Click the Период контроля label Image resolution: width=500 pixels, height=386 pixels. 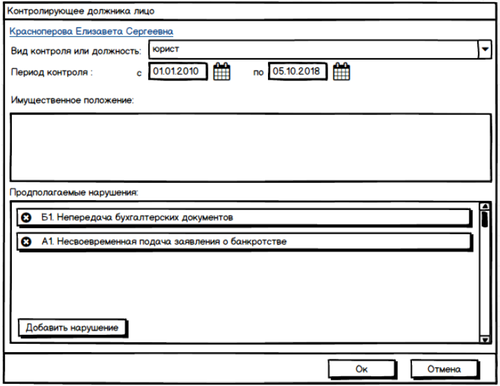52,72
